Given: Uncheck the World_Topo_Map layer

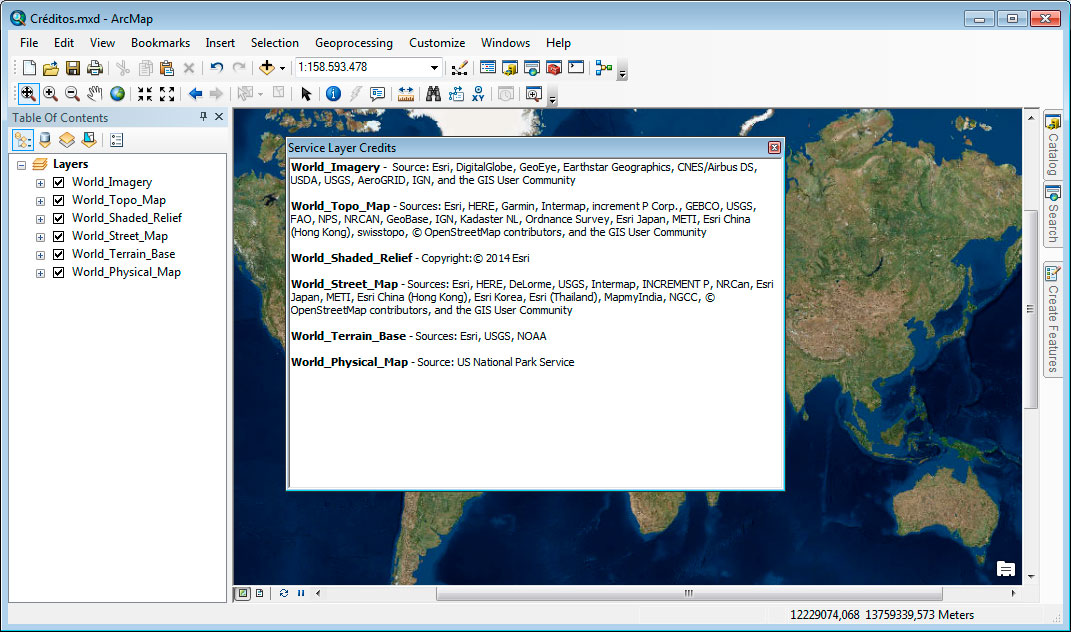Looking at the screenshot, I should pyautogui.click(x=59, y=200).
